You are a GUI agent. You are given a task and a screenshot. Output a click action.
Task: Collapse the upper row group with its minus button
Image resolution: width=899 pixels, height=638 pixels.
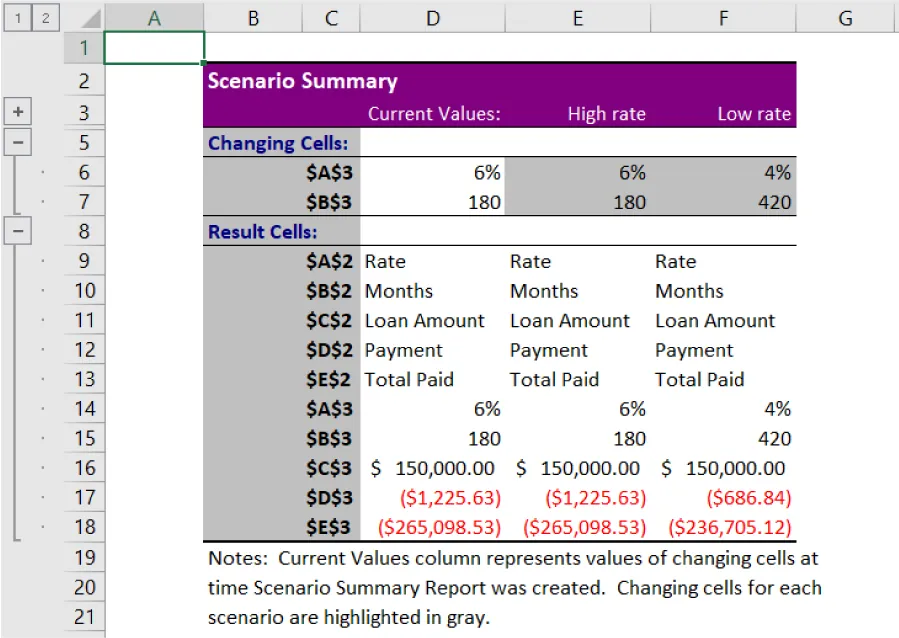pos(18,142)
